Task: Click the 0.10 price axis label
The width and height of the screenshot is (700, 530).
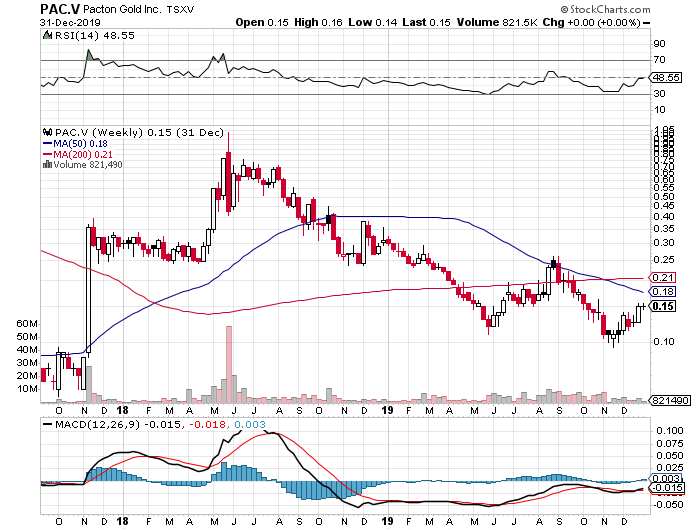Action: pos(664,342)
